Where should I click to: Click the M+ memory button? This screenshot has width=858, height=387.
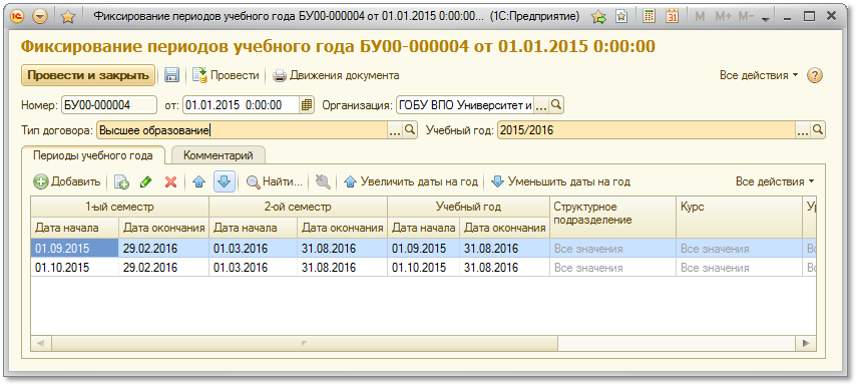[723, 17]
